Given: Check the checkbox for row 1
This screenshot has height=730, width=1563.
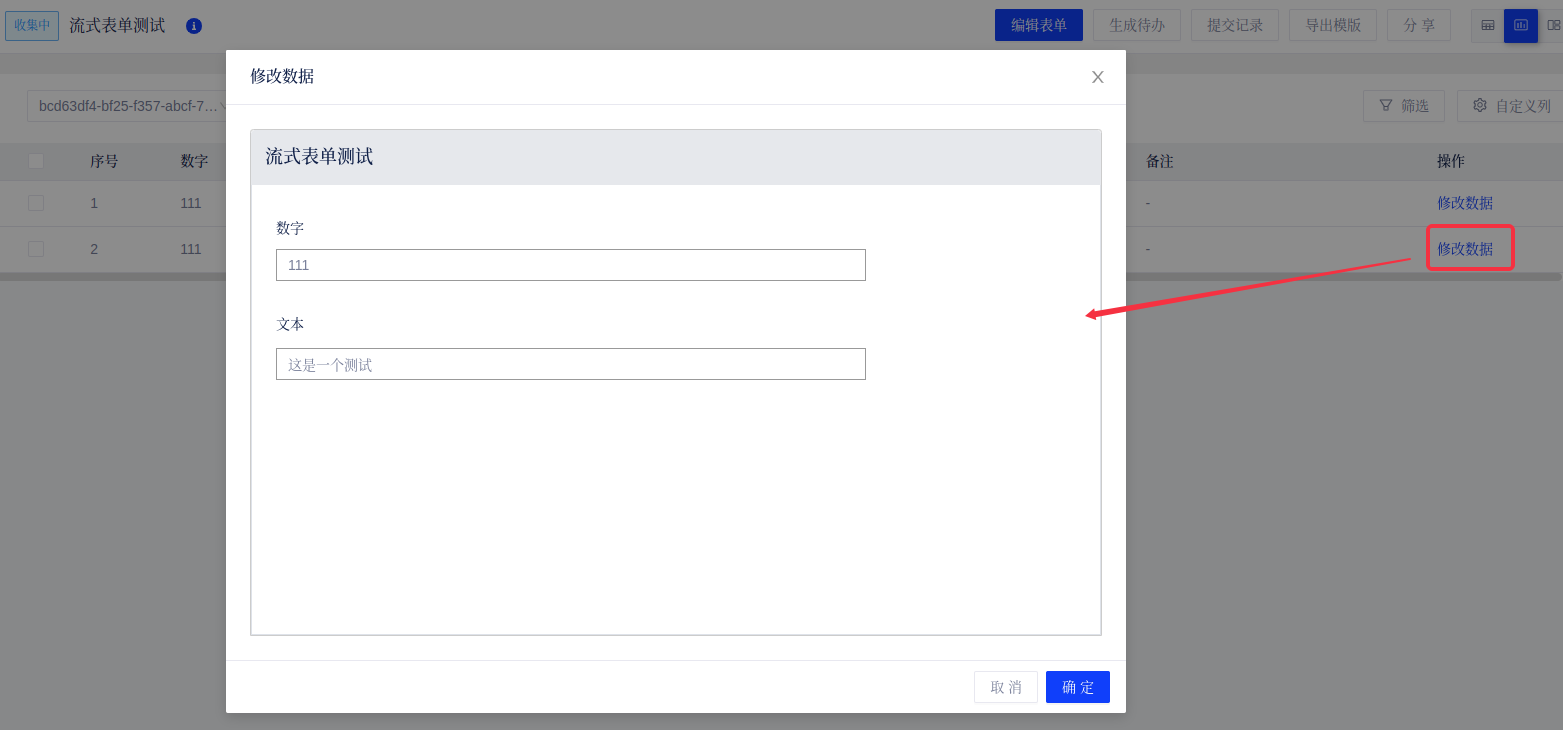Looking at the screenshot, I should [36, 203].
